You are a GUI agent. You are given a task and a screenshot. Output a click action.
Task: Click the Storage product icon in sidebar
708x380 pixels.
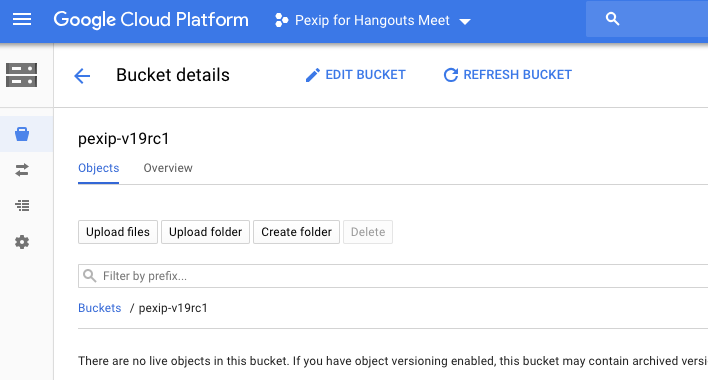tap(21, 75)
